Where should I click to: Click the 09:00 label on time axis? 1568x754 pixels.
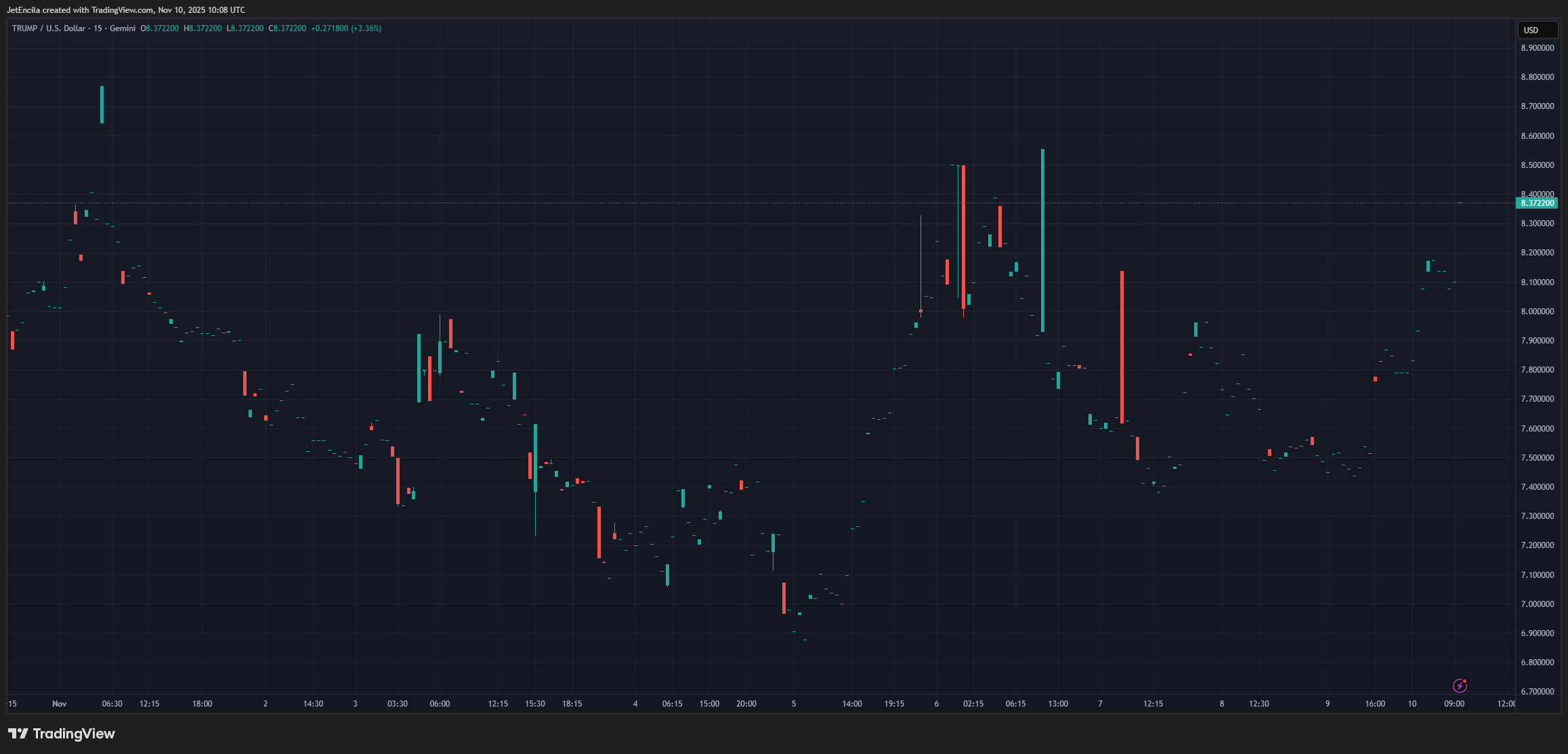coord(1454,704)
